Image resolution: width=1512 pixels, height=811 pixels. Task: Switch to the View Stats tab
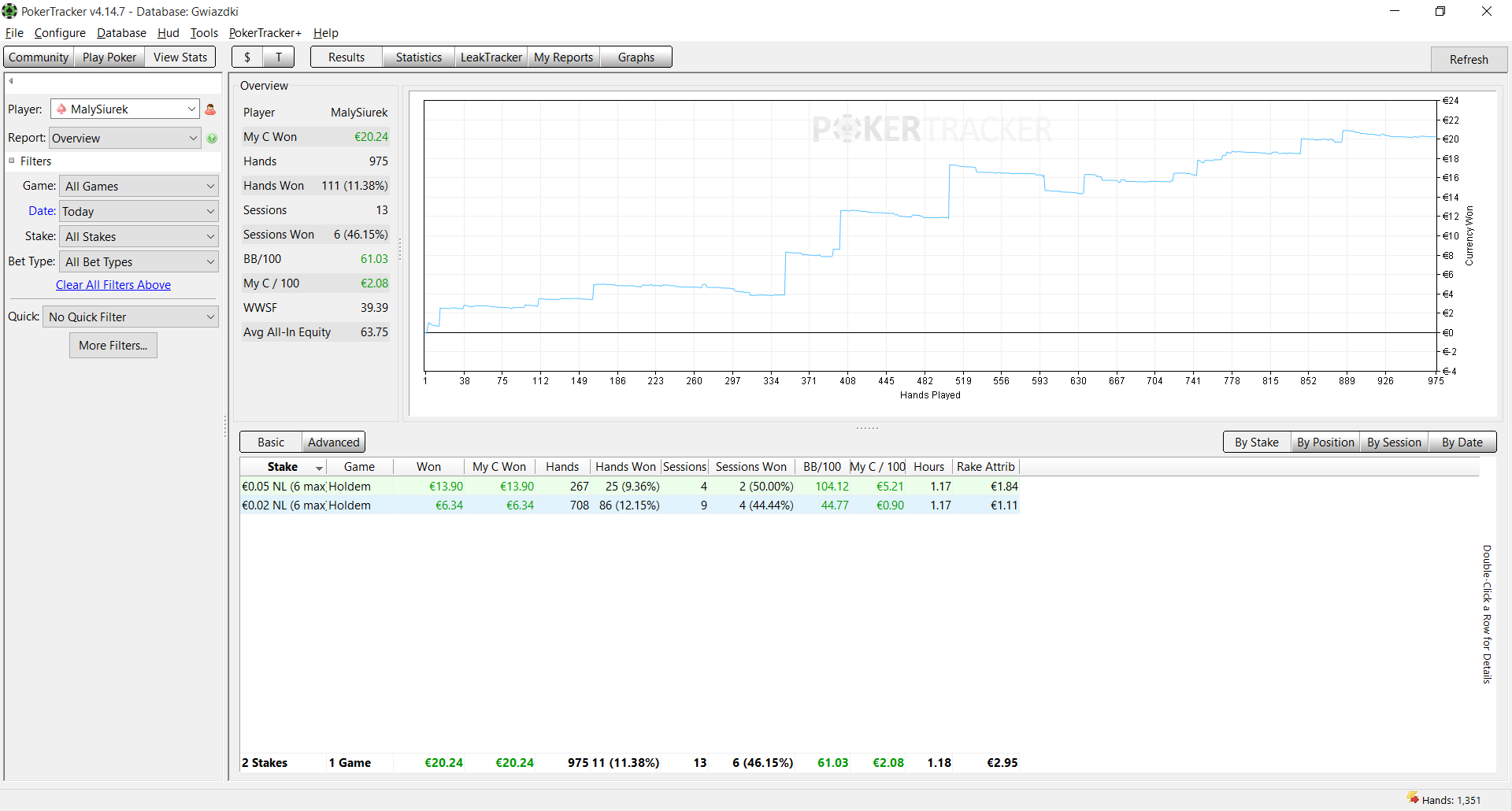coord(180,57)
